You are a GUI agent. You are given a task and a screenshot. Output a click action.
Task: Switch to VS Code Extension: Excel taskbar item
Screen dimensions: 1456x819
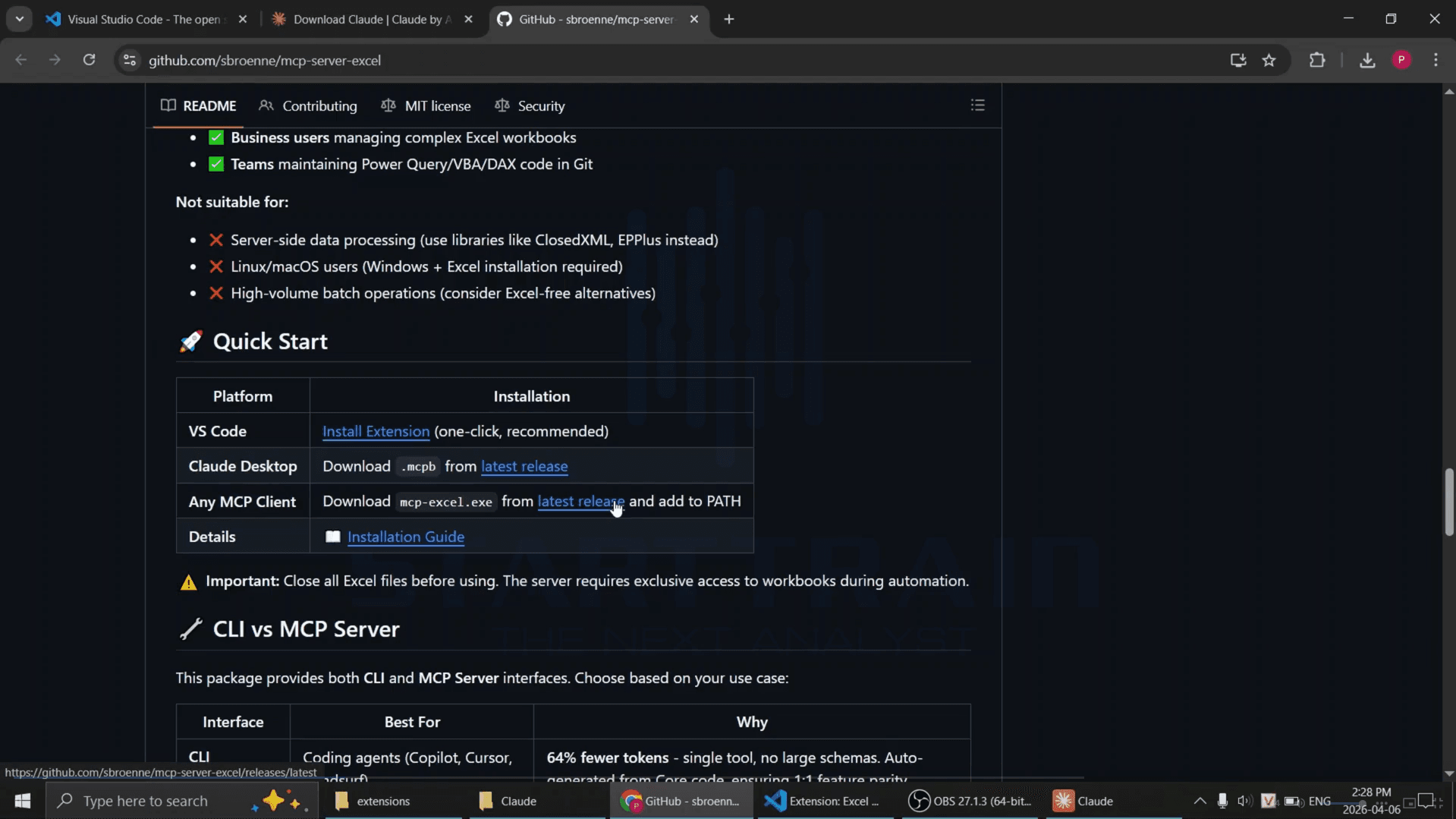click(825, 801)
